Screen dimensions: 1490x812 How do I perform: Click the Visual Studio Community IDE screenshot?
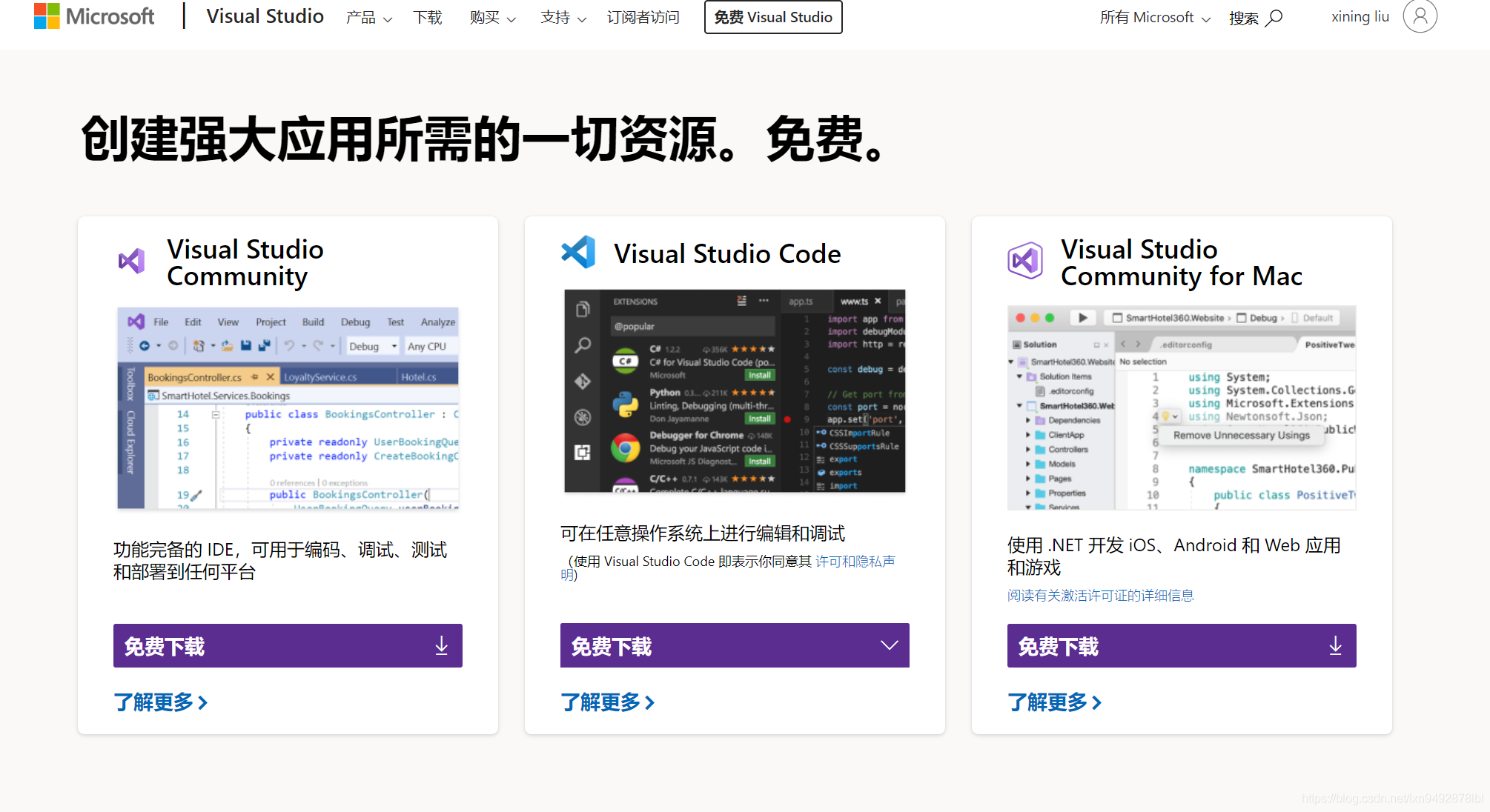(x=288, y=407)
